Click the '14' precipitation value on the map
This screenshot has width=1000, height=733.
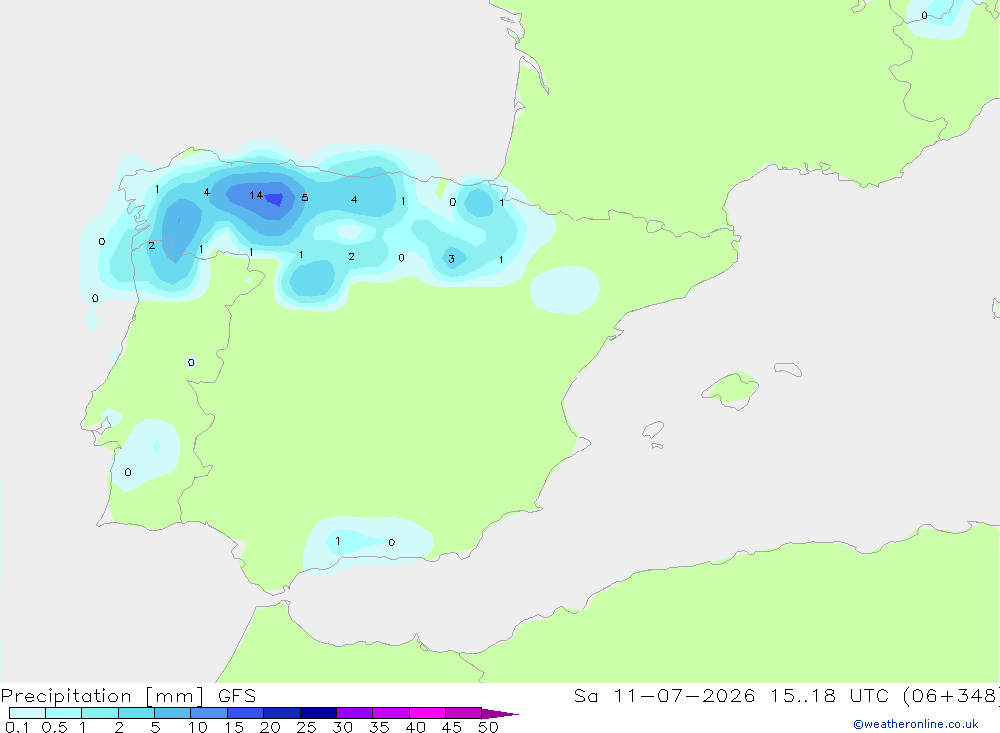(256, 195)
